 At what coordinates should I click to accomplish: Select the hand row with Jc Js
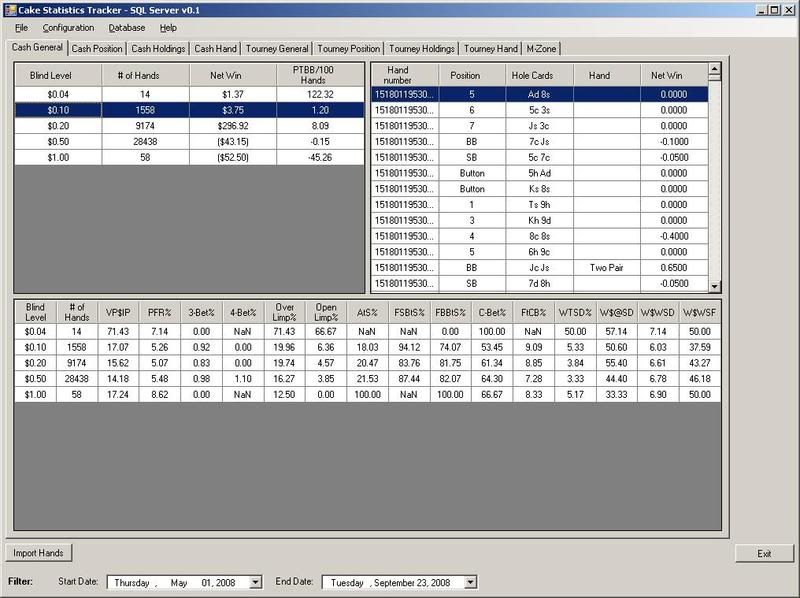(x=540, y=268)
